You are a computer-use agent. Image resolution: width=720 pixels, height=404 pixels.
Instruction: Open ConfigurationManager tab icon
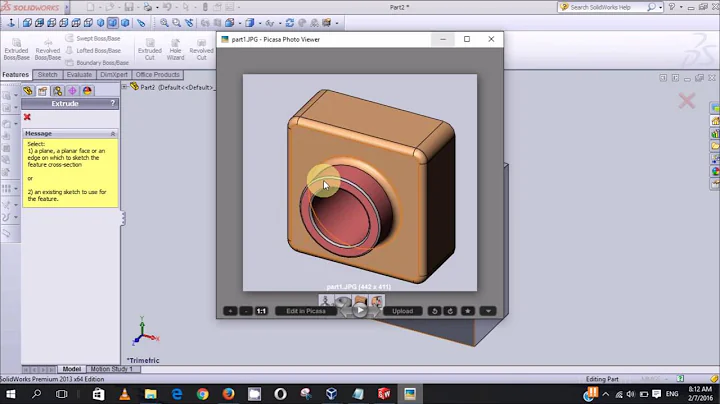point(57,91)
